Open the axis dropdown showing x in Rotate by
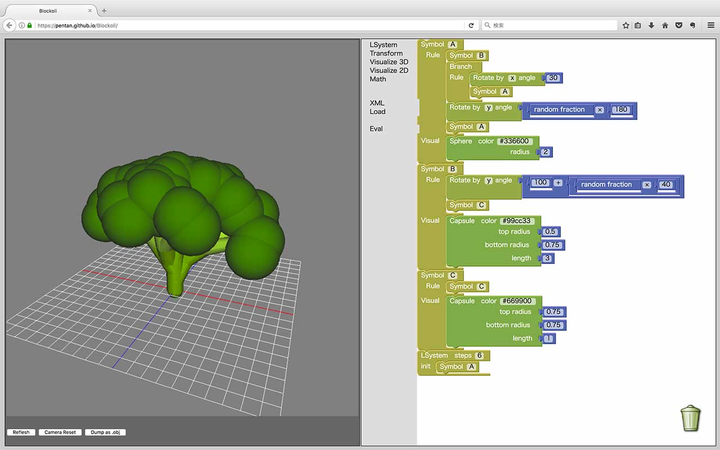 (512, 77)
